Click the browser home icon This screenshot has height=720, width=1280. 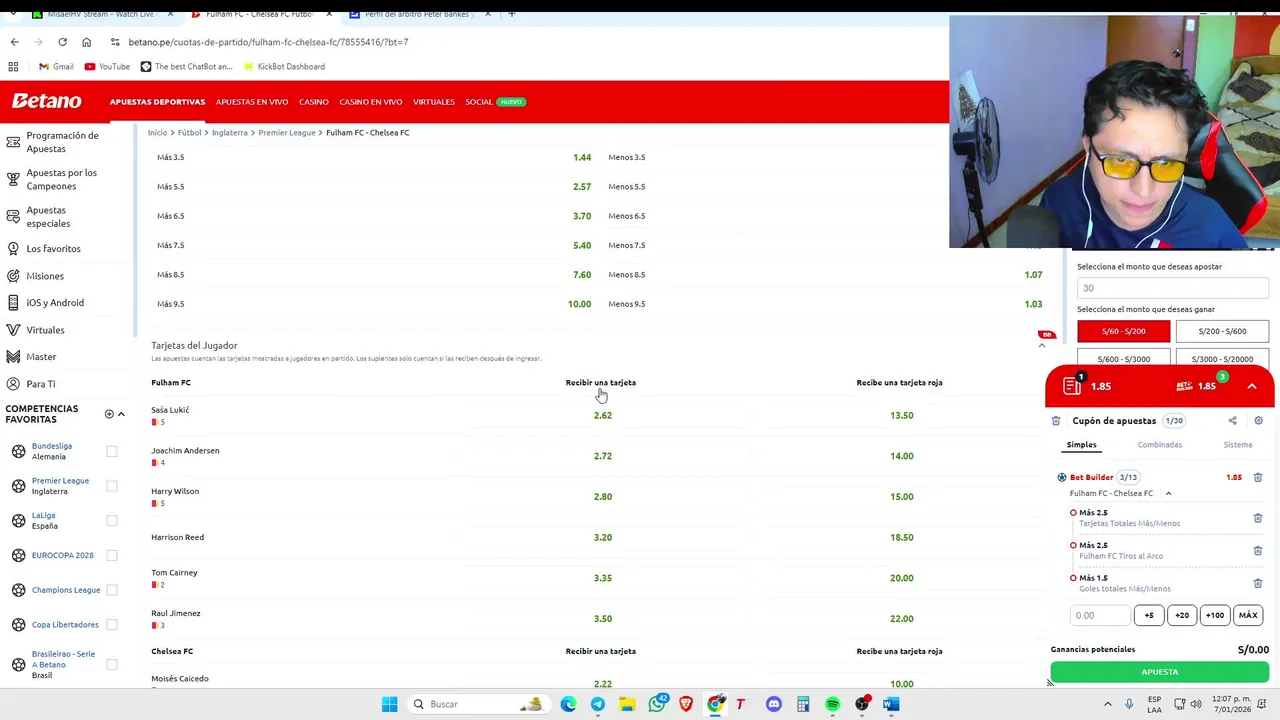(86, 42)
